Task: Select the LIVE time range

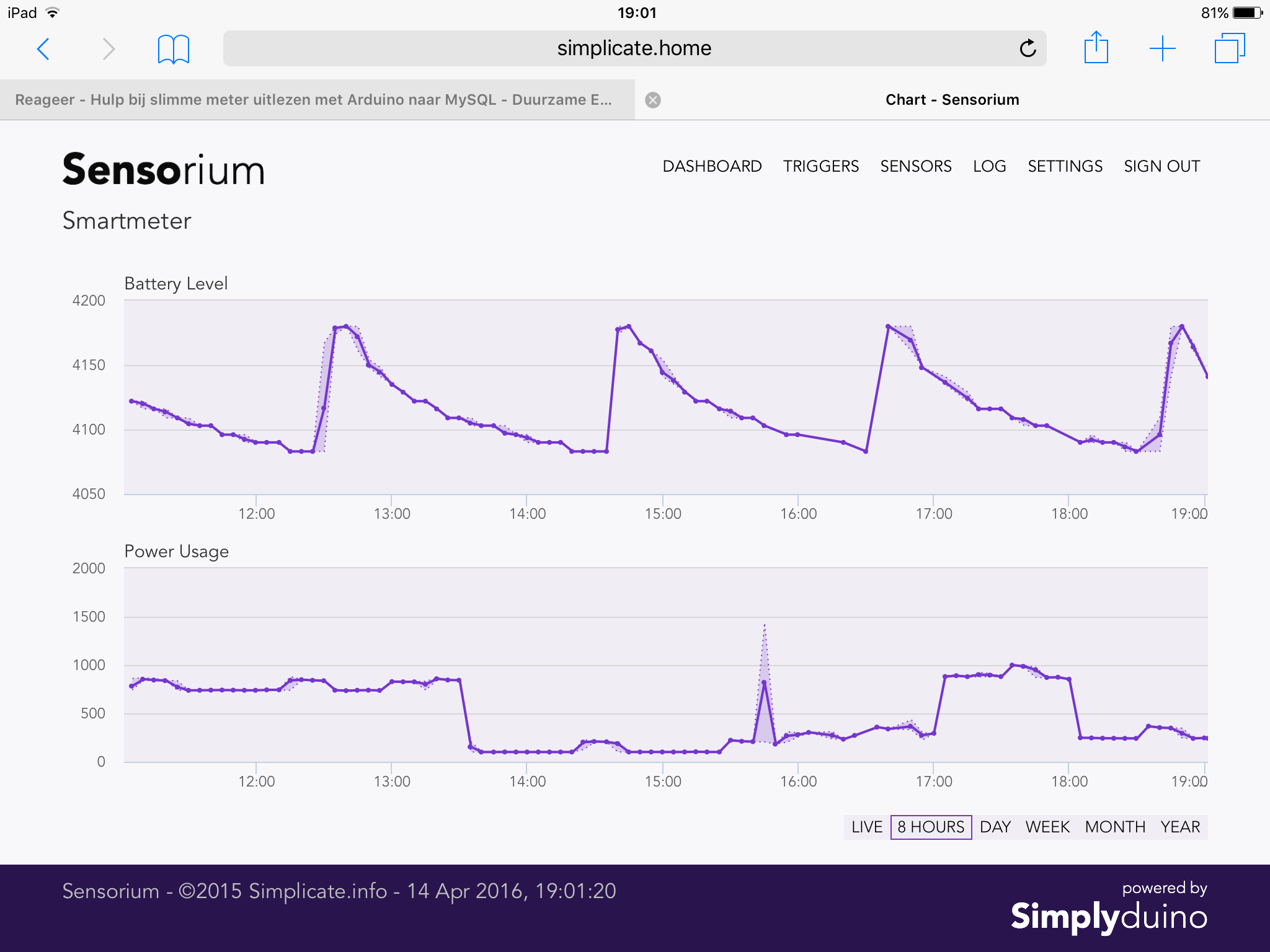Action: point(866,827)
